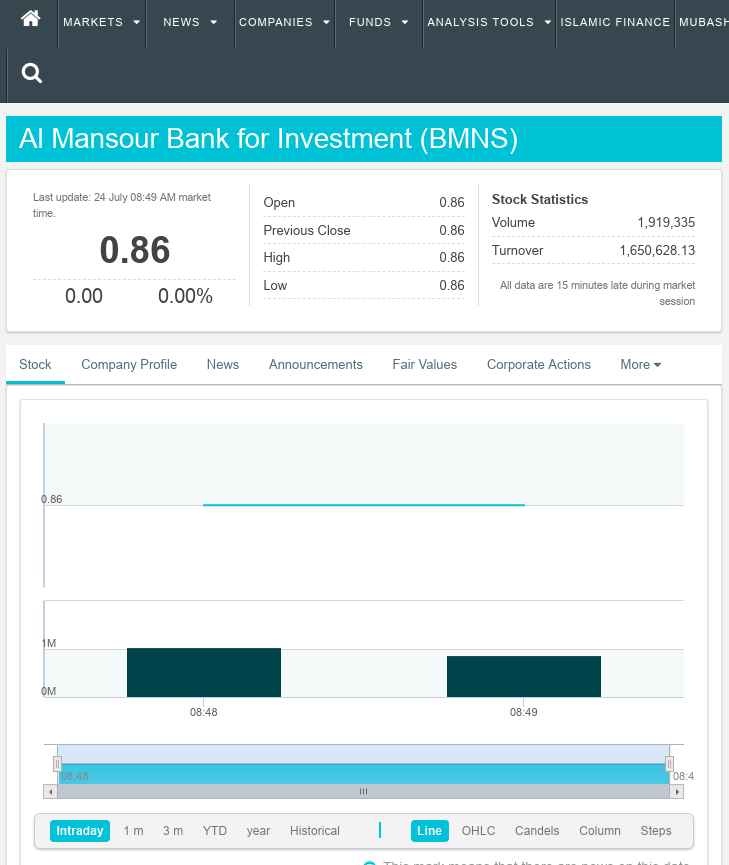Switch chart type to Steps
The image size is (729, 865).
(656, 831)
